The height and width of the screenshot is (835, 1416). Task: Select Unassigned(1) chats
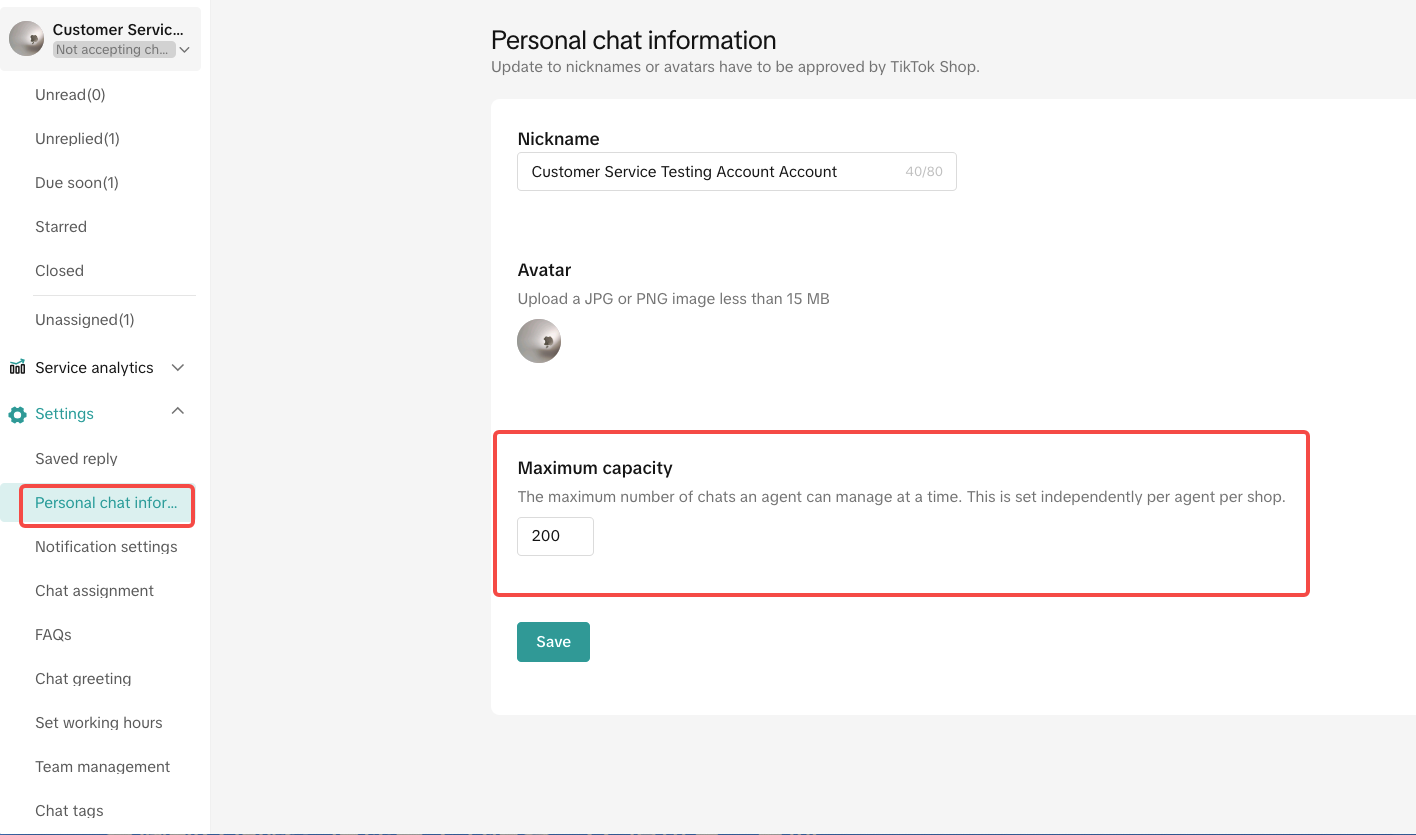84,320
